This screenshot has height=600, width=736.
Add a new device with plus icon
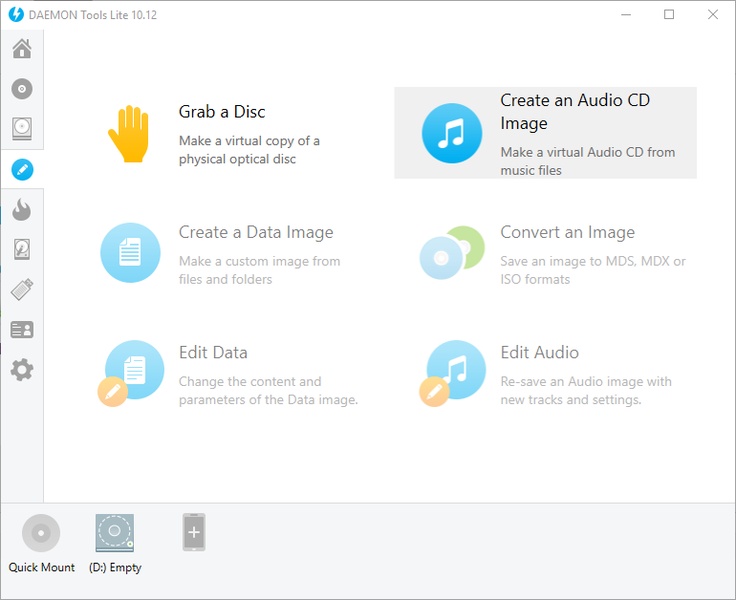(x=194, y=533)
